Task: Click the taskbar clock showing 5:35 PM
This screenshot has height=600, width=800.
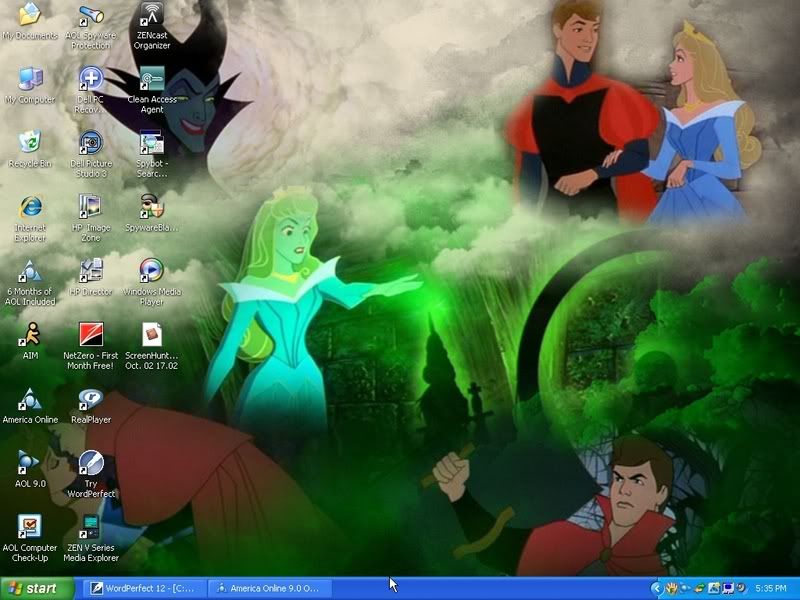Action: (770, 588)
